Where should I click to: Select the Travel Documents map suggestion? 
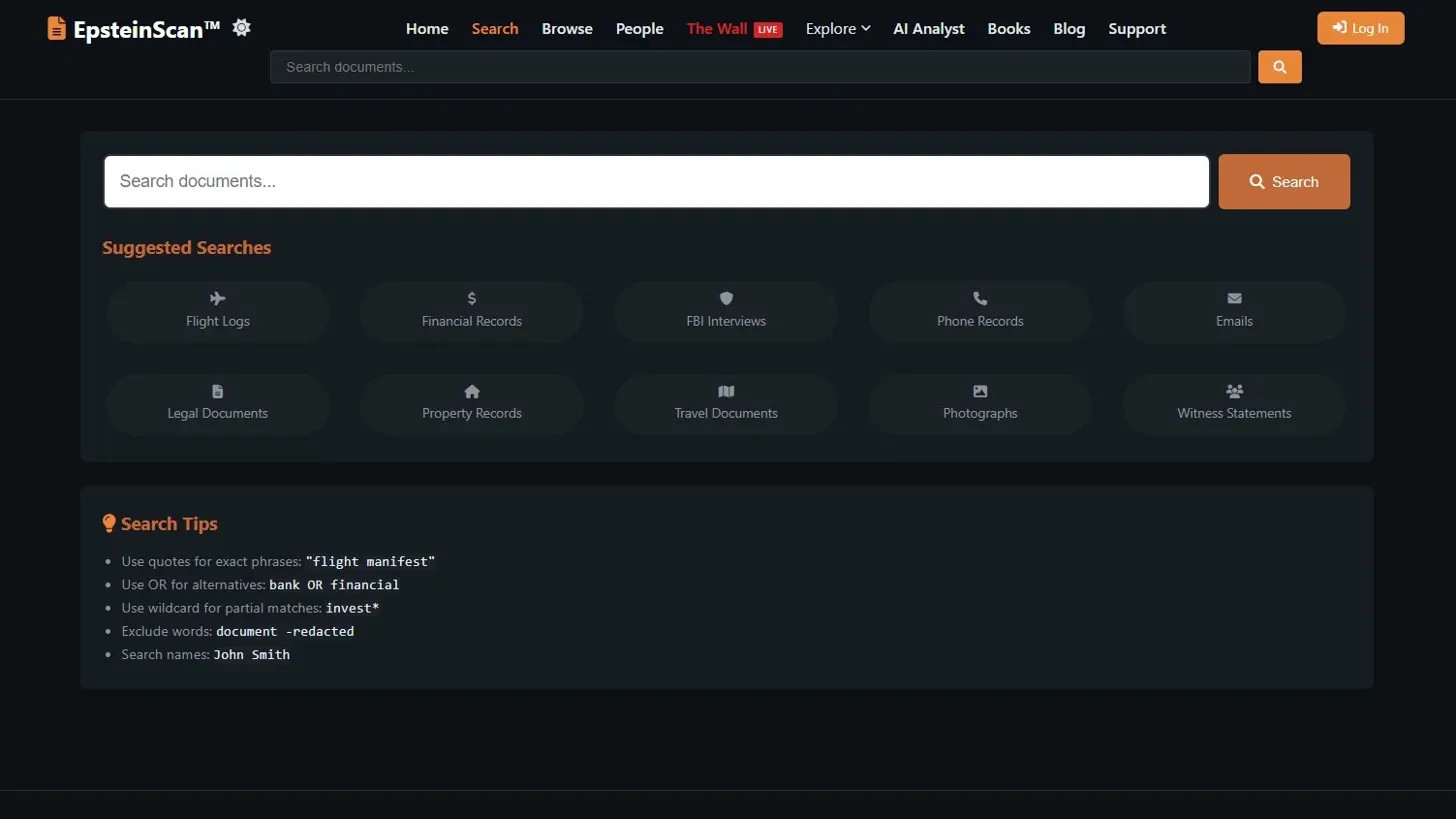coord(726,404)
